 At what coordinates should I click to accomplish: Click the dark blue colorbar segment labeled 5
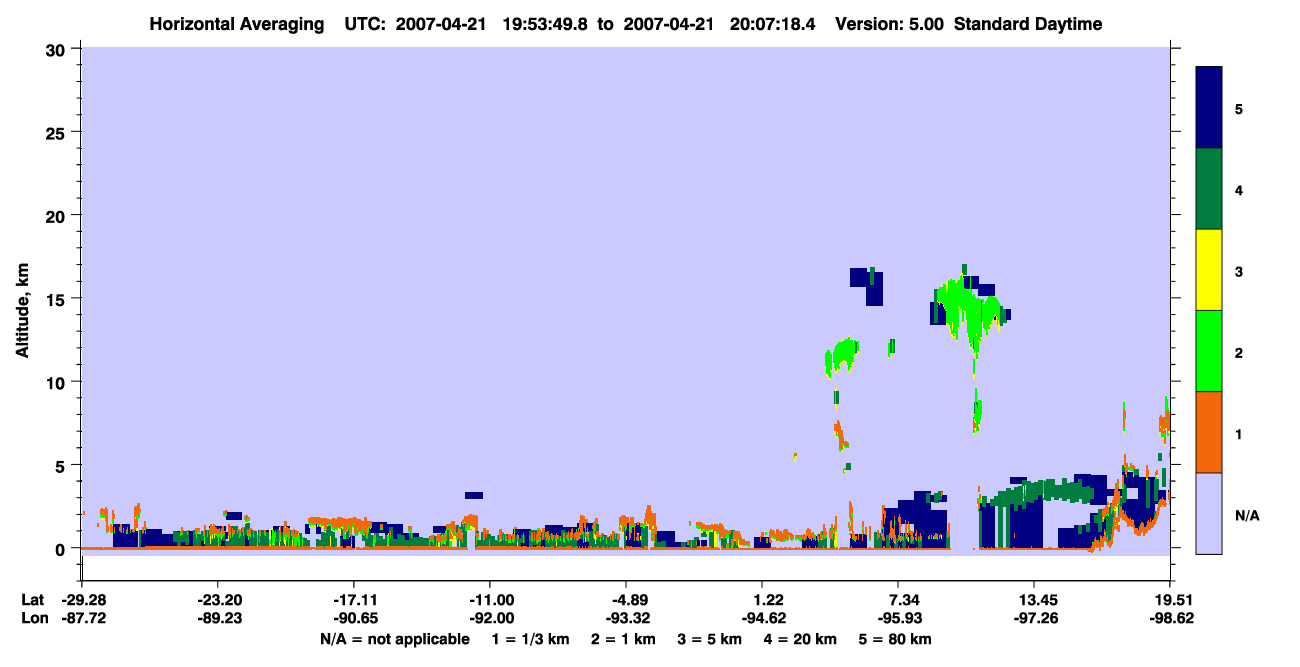click(x=1208, y=108)
